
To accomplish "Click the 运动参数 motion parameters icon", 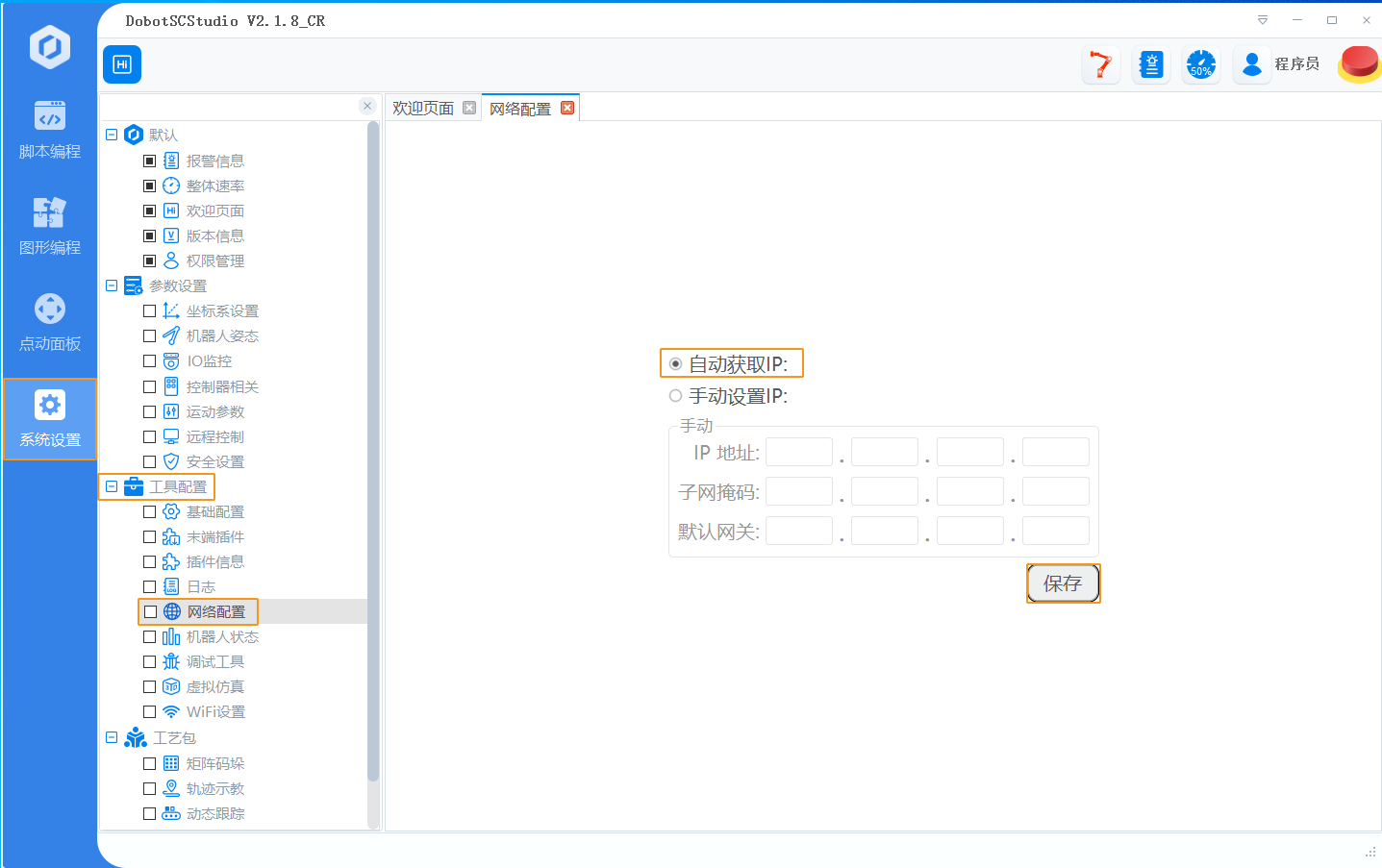I will pos(171,411).
